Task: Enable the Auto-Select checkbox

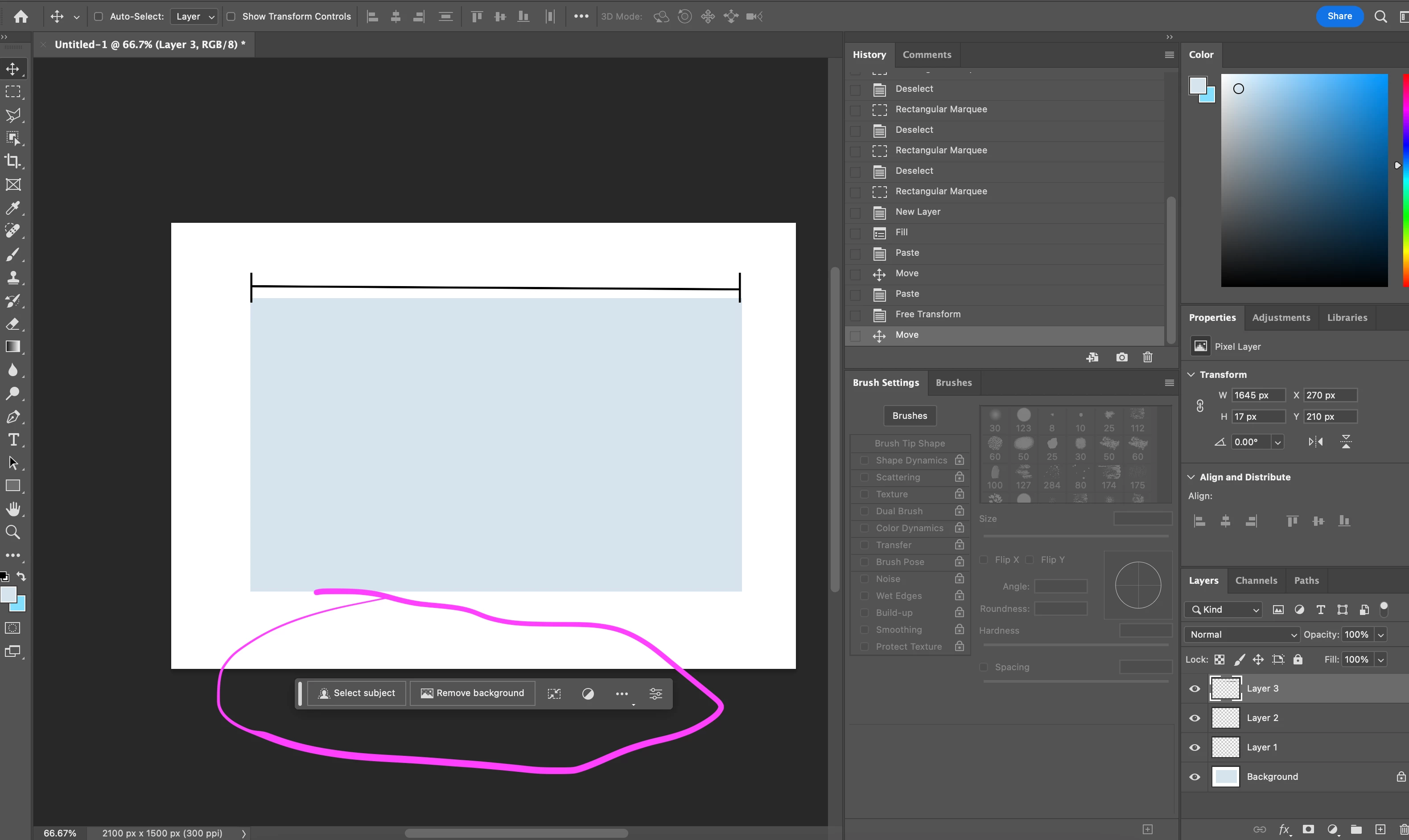Action: (x=99, y=16)
